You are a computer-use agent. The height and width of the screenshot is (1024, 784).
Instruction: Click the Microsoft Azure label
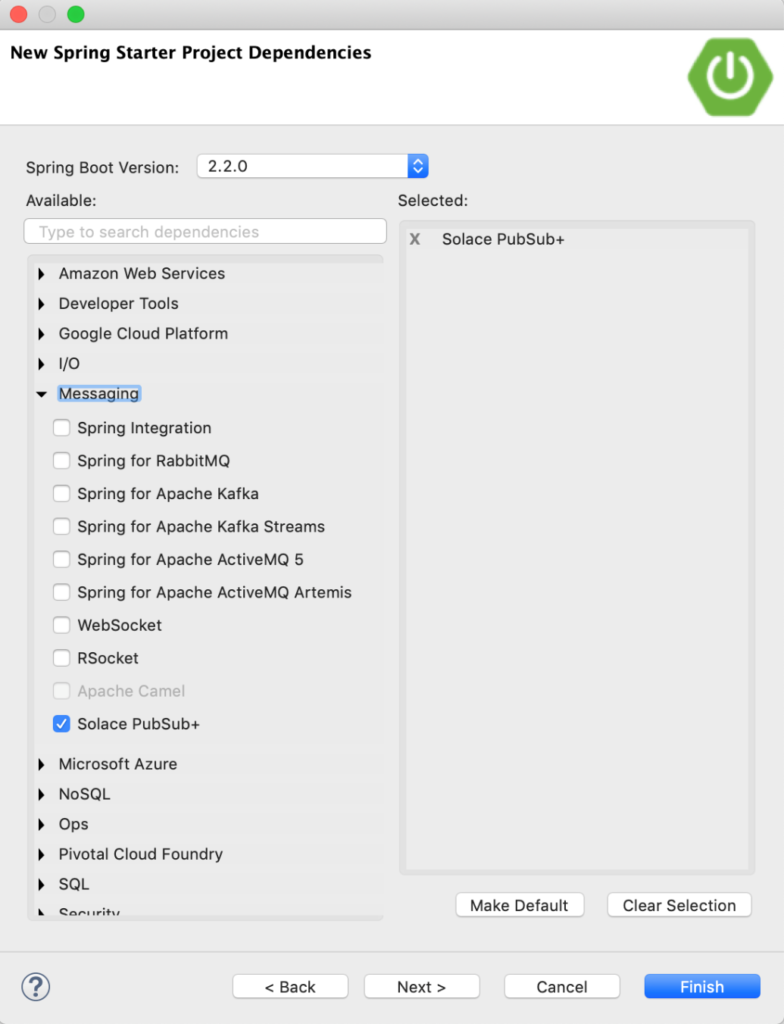tap(118, 764)
